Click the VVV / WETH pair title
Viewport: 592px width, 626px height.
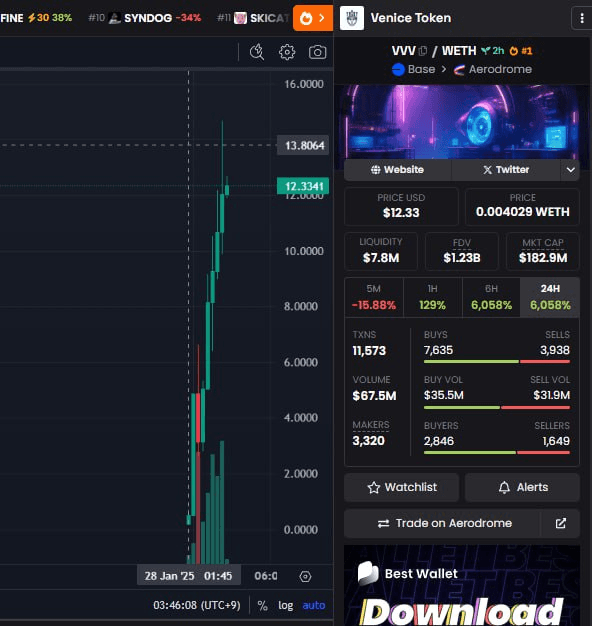pos(434,51)
